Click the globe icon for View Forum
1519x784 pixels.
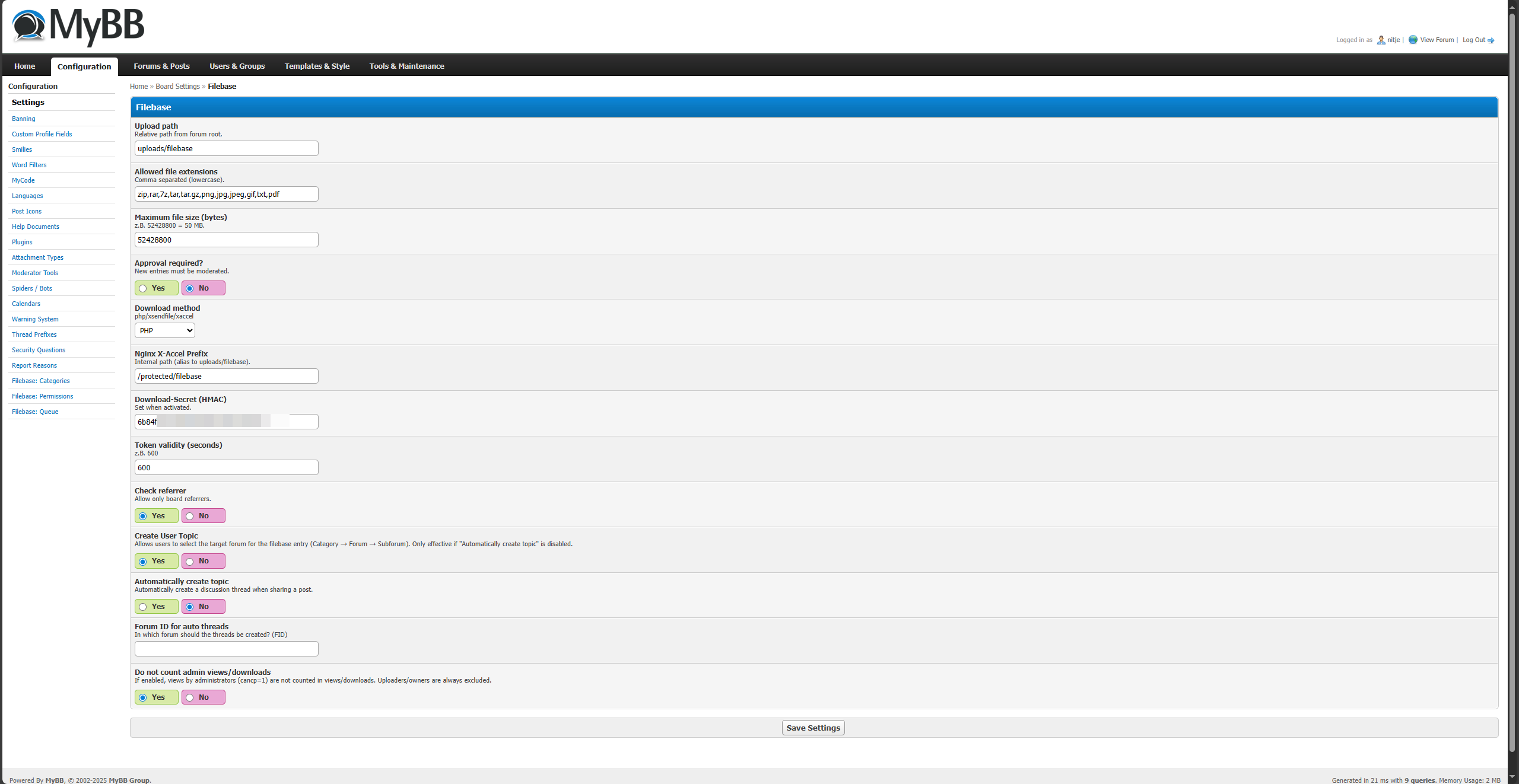[1413, 40]
